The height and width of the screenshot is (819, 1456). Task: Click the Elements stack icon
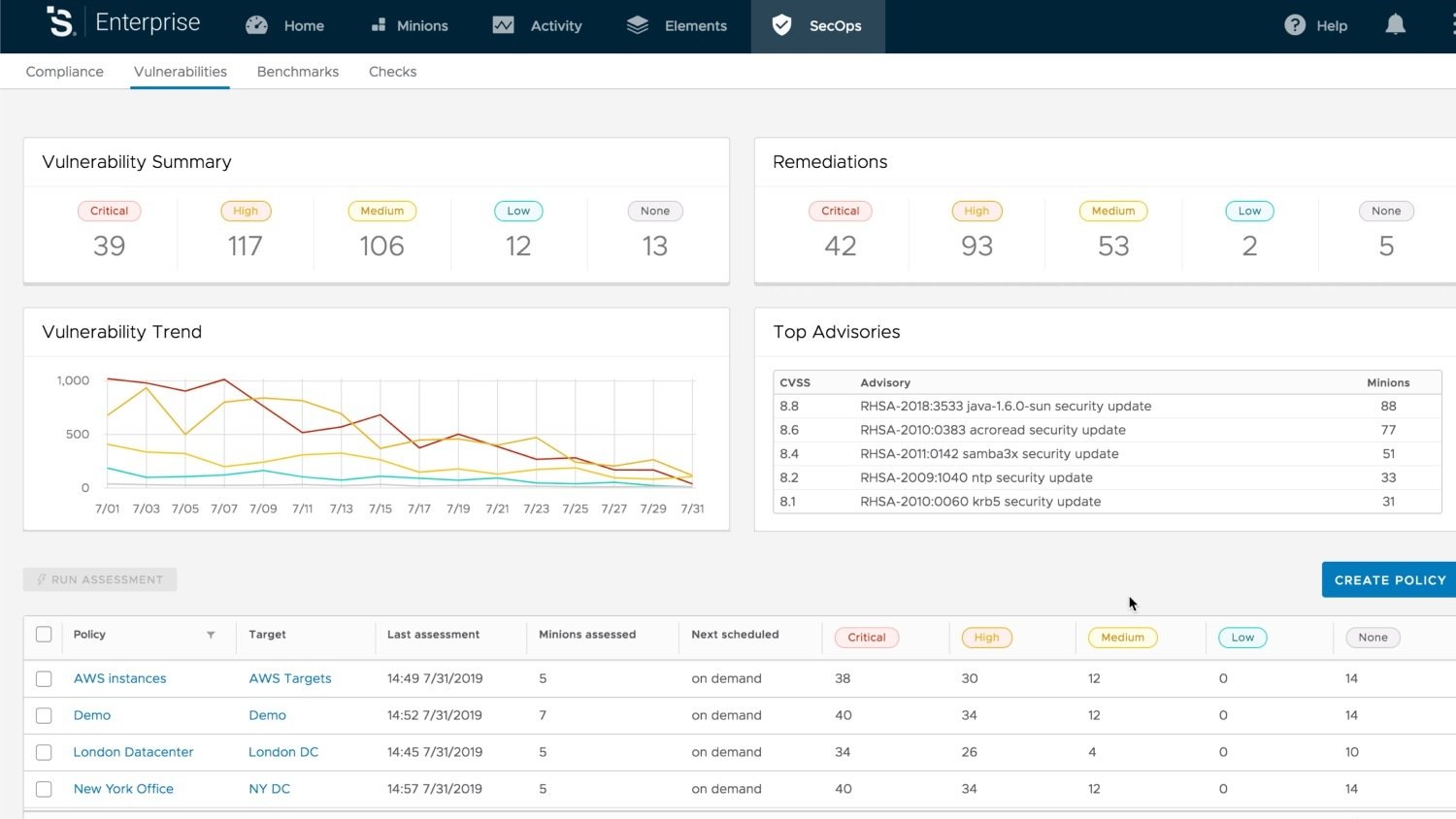tap(638, 25)
